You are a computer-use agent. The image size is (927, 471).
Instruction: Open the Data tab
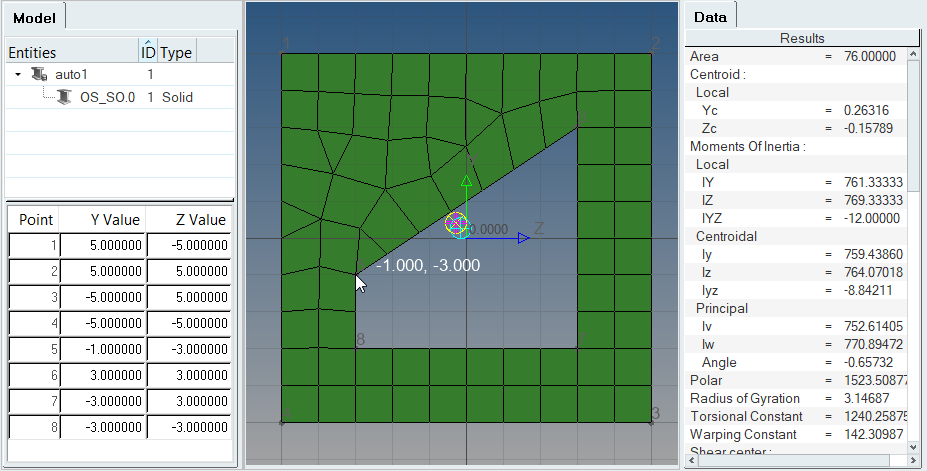point(710,17)
